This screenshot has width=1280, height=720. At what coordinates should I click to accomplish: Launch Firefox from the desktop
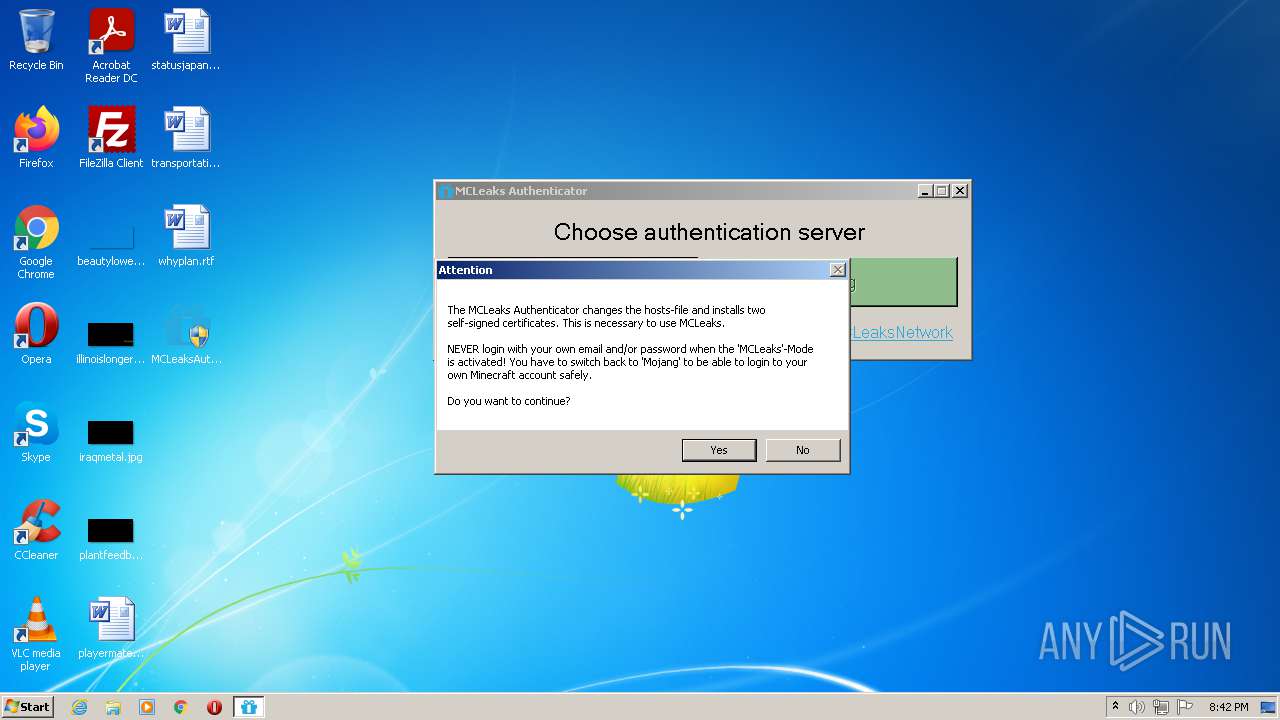pos(36,138)
